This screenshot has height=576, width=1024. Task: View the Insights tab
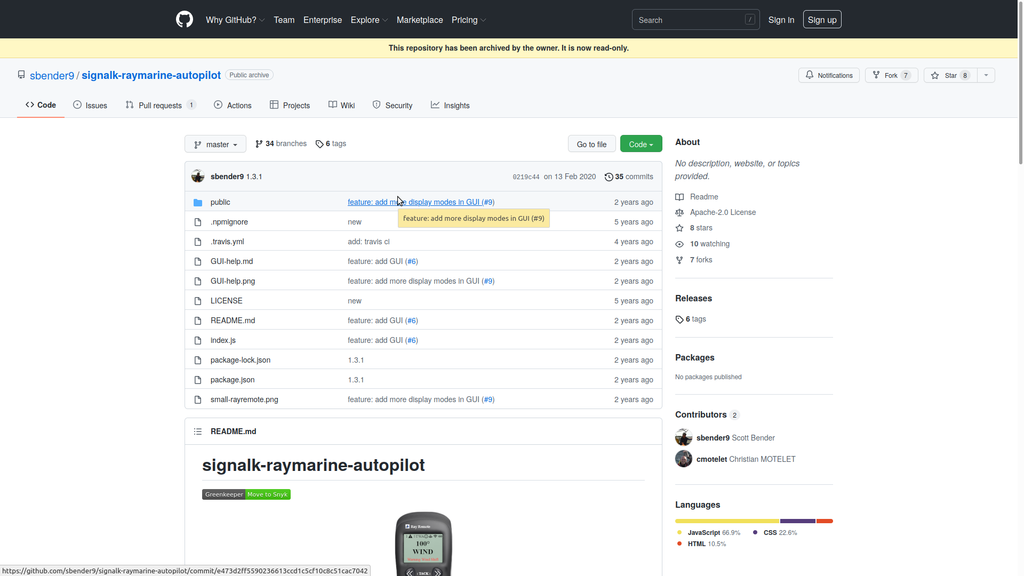[x=450, y=105]
